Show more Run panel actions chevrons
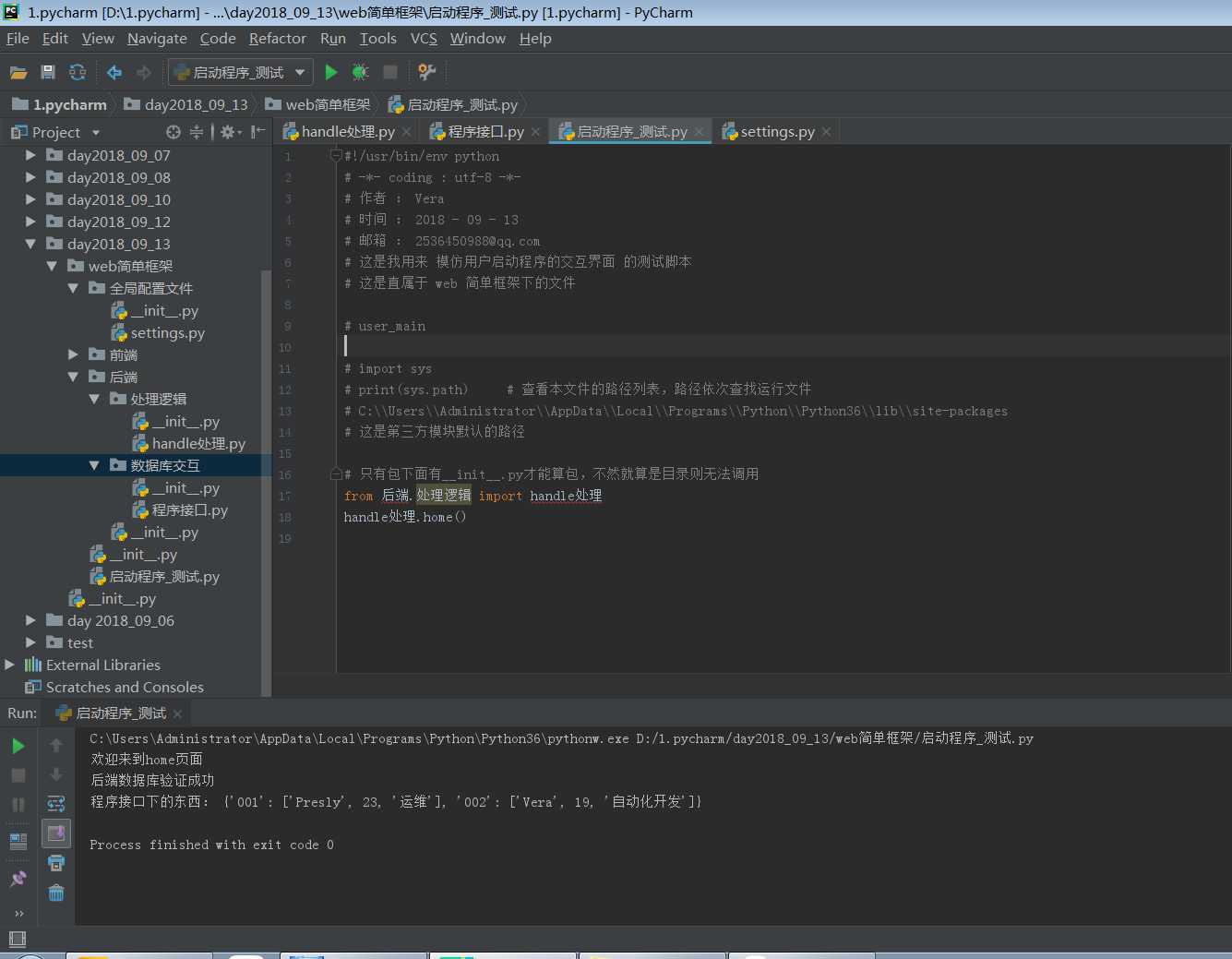 tap(18, 914)
